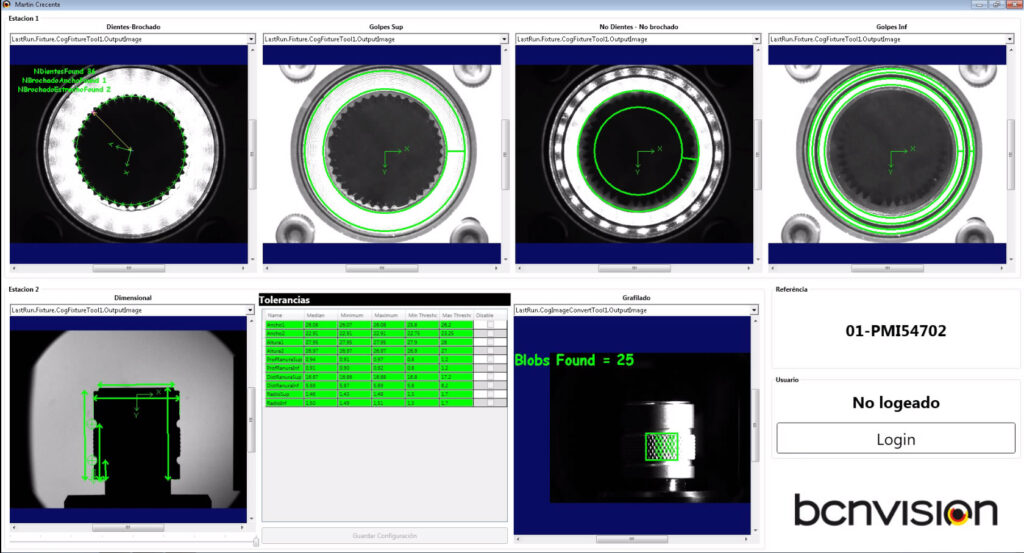Open the Dientes-Brochado image source dropdown

point(251,39)
